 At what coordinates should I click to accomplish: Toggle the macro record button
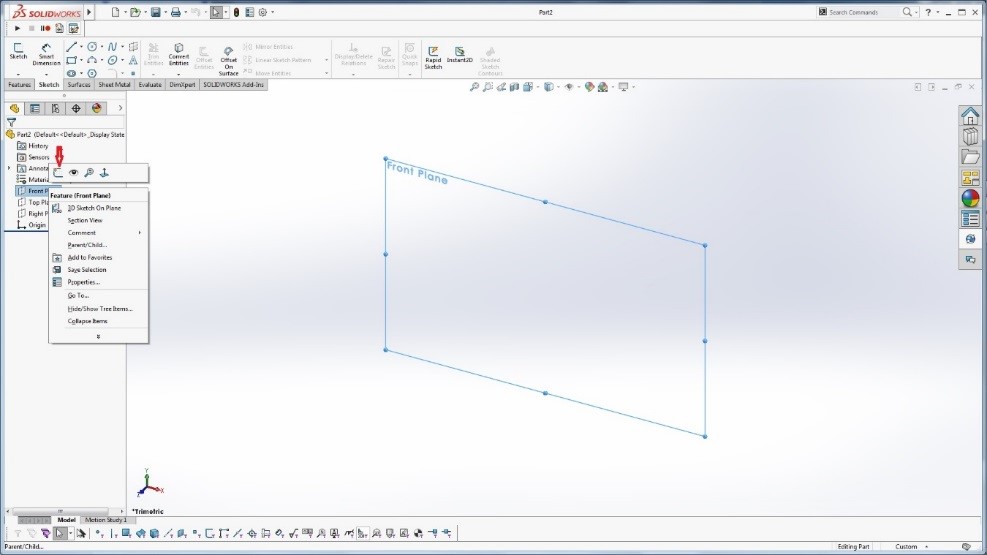(46, 28)
